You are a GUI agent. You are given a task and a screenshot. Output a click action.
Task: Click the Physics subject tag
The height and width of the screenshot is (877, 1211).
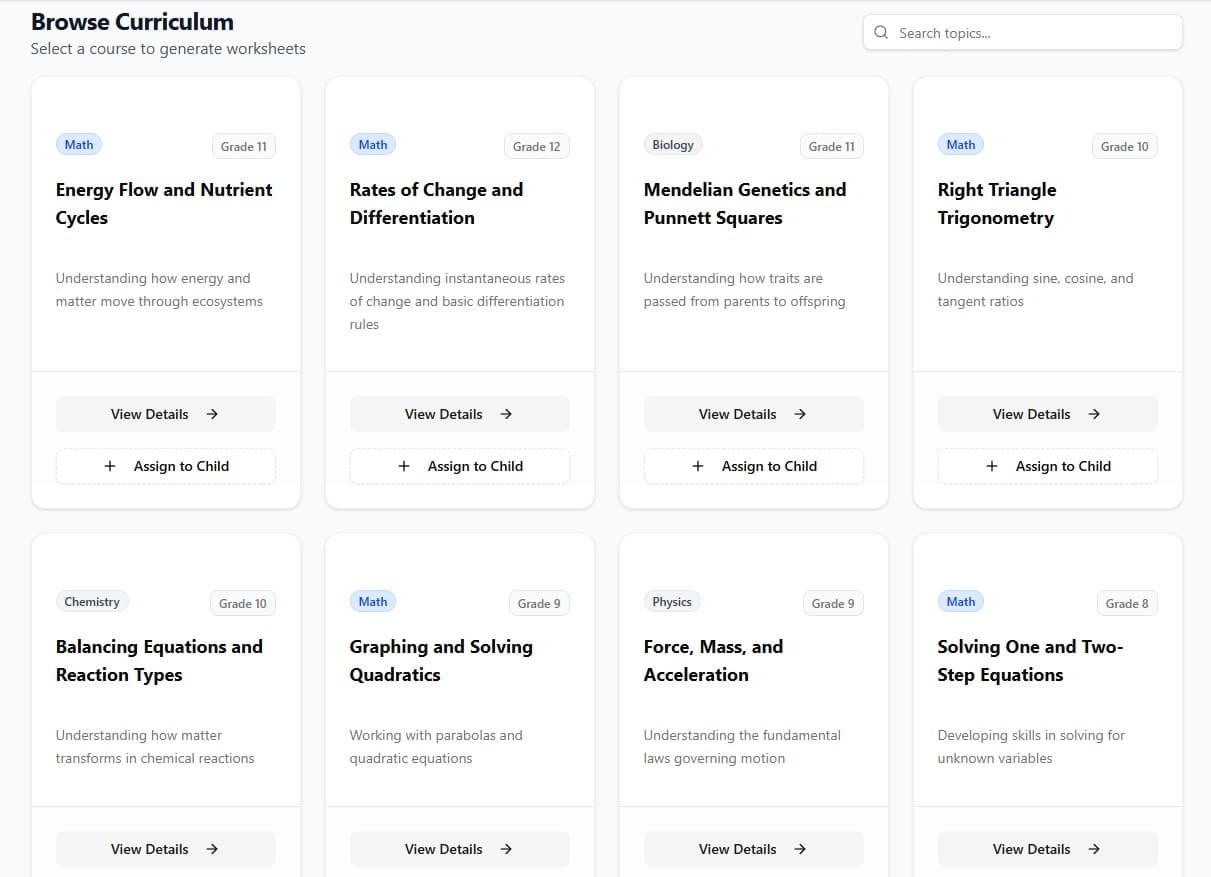672,602
